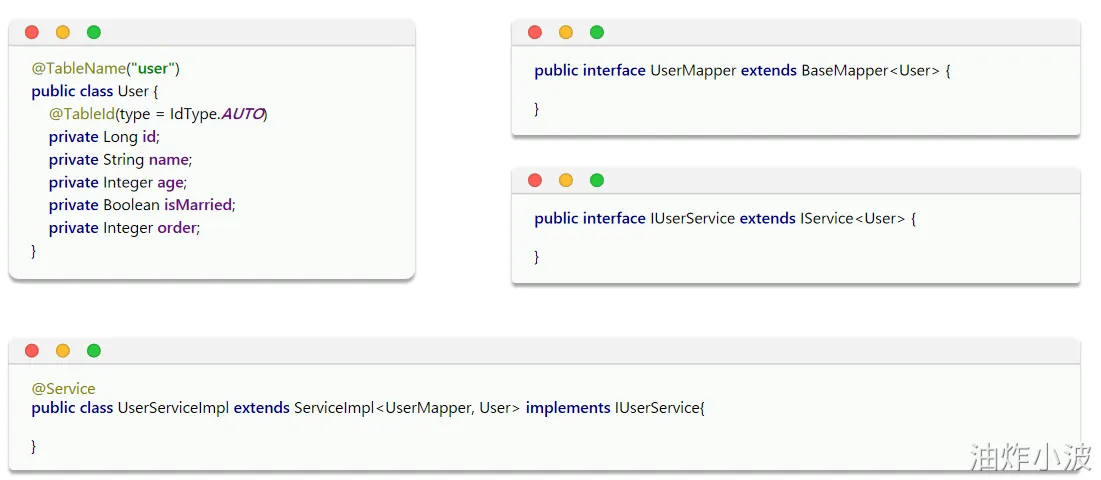Click the yellow dot on the IUserService window
This screenshot has width=1101, height=480.
click(x=566, y=180)
